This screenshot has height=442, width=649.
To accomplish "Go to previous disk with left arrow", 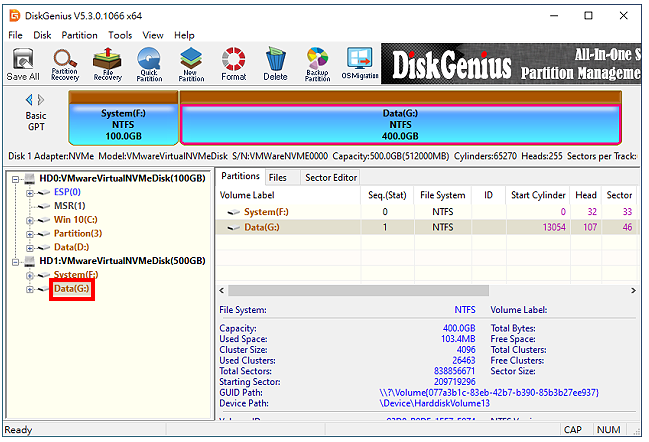I will (x=29, y=100).
